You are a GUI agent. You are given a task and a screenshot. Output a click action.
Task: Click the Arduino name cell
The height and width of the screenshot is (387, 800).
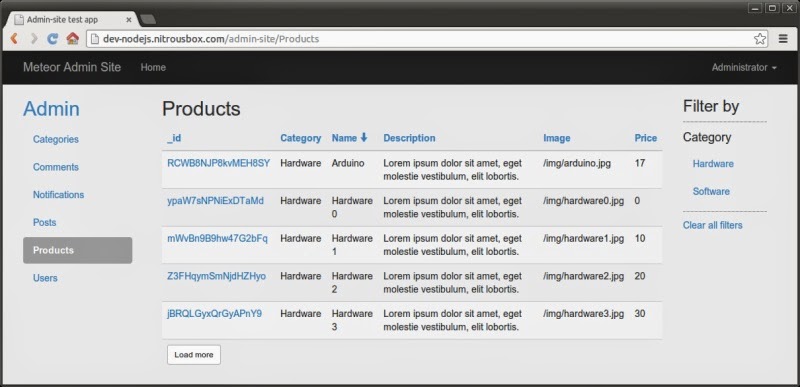348,163
